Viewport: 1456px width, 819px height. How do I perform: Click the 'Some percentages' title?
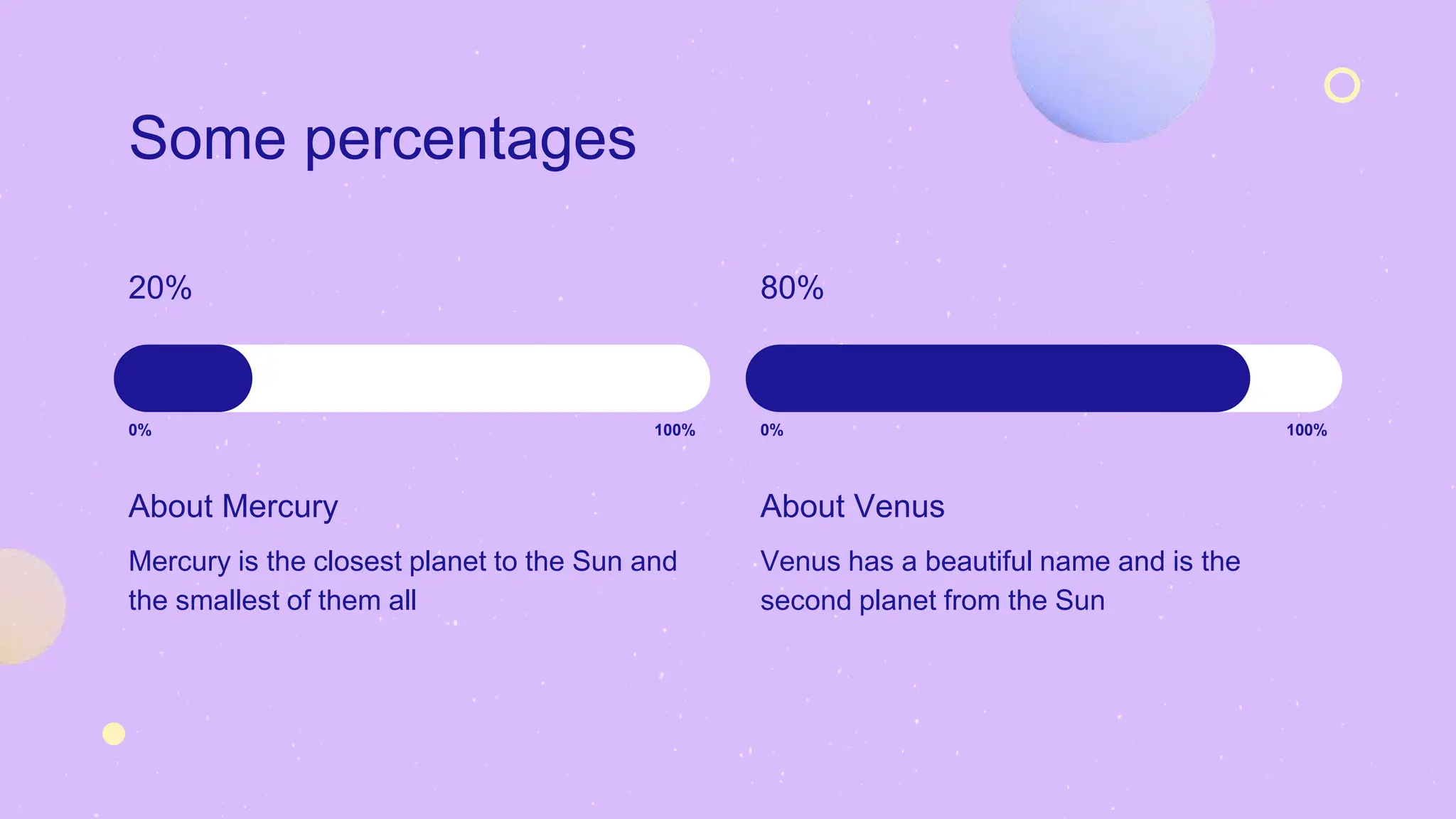coord(382,138)
